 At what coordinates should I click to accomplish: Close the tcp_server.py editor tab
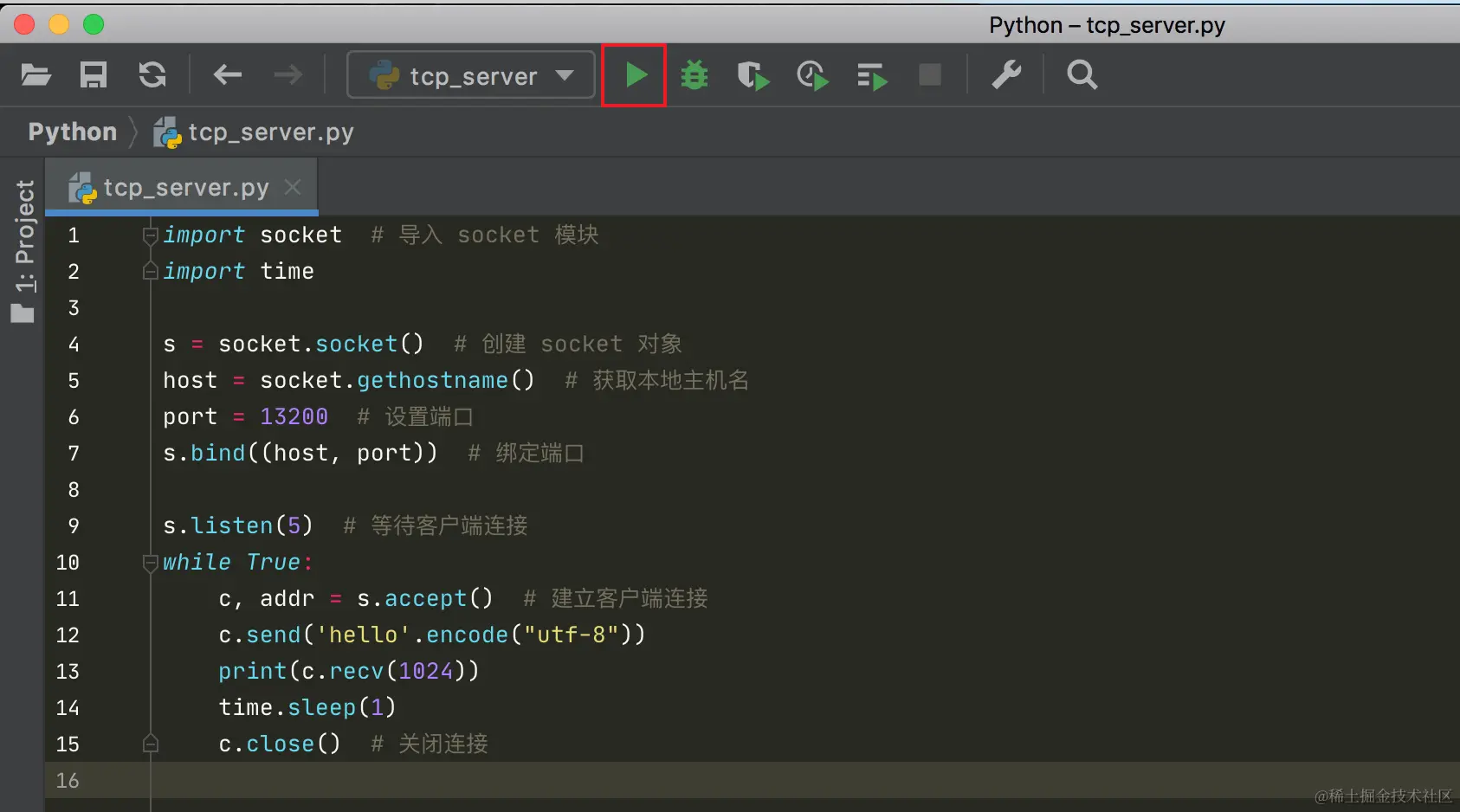(293, 187)
